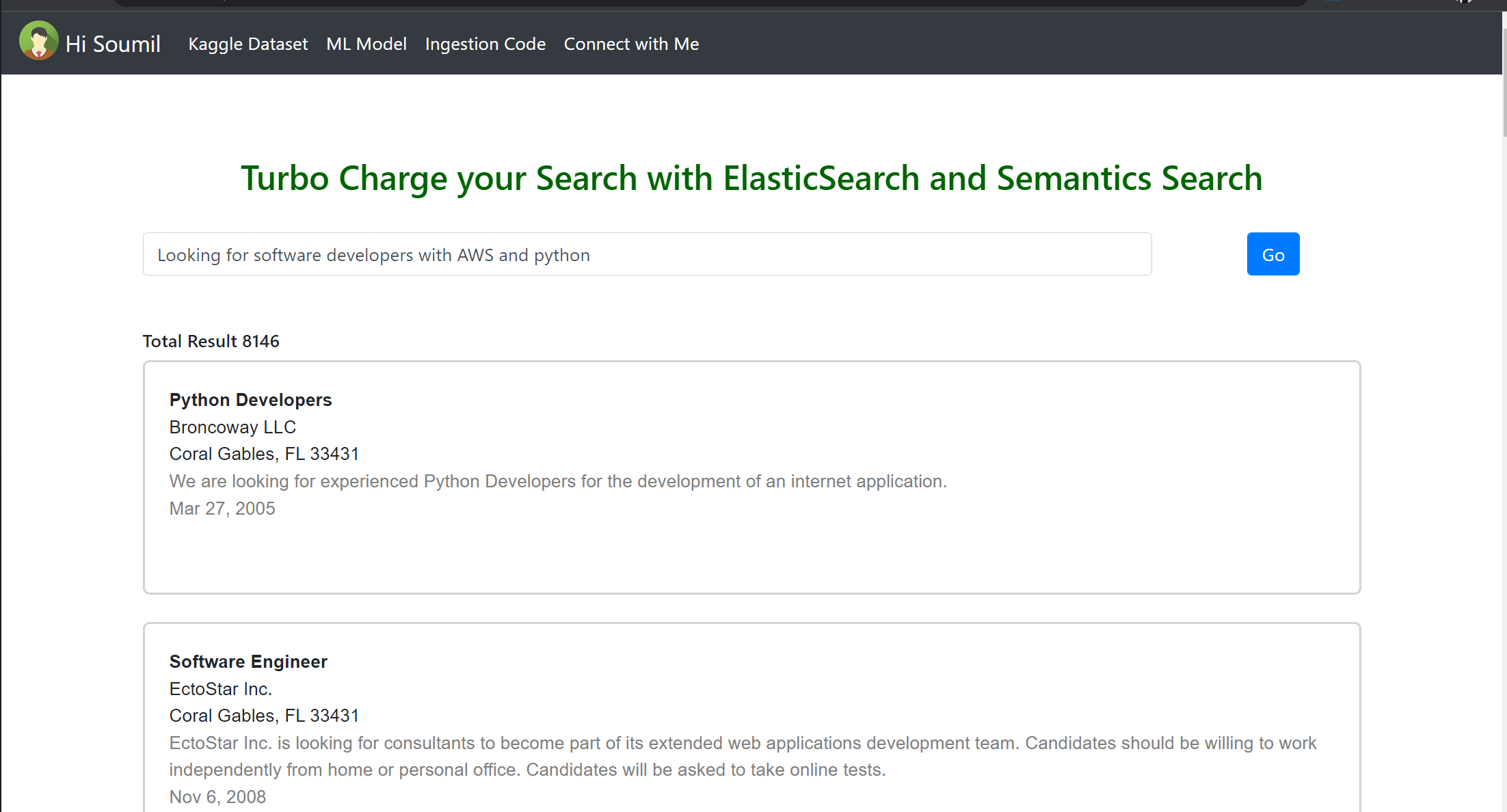The height and width of the screenshot is (812, 1507).
Task: Click the Connect with Me link
Action: click(631, 43)
